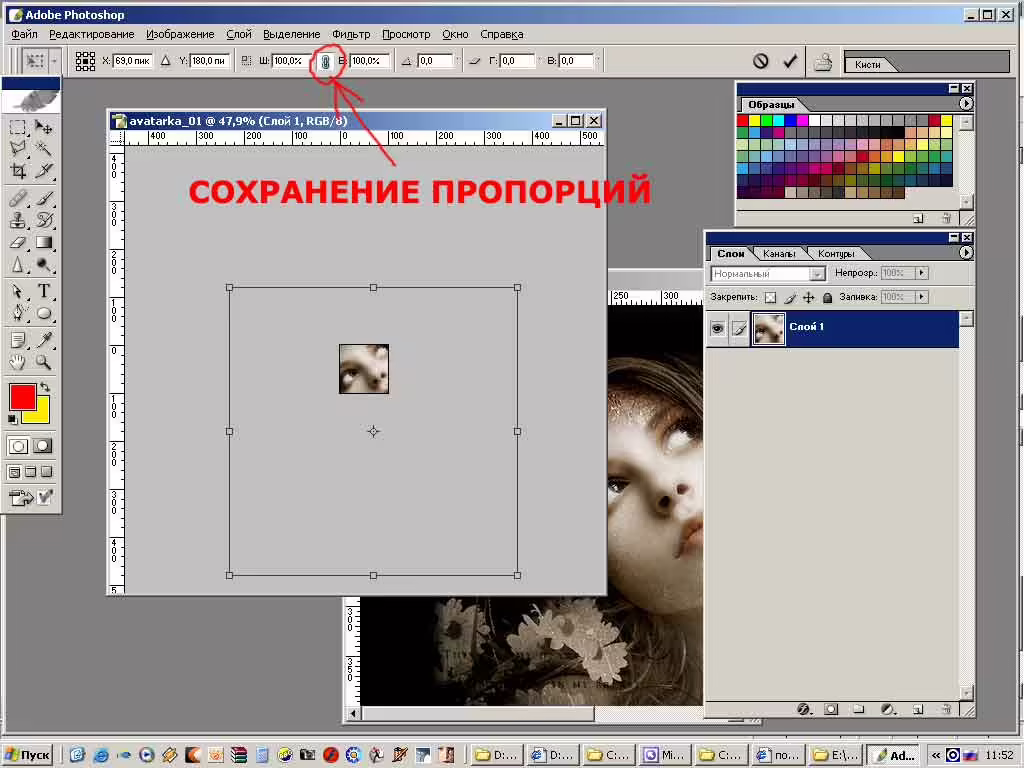This screenshot has width=1024, height=768.
Task: Select the Dodge tool
Action: point(44,264)
